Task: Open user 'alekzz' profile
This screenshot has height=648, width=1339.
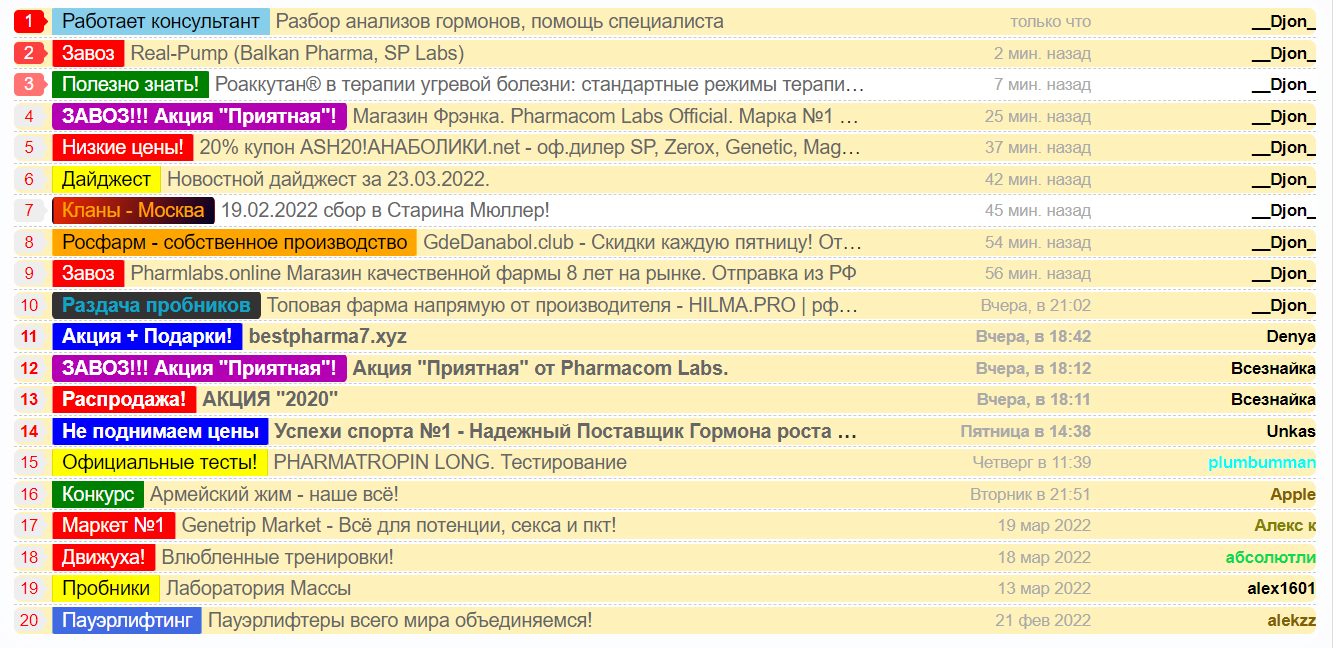Action: (x=1296, y=619)
